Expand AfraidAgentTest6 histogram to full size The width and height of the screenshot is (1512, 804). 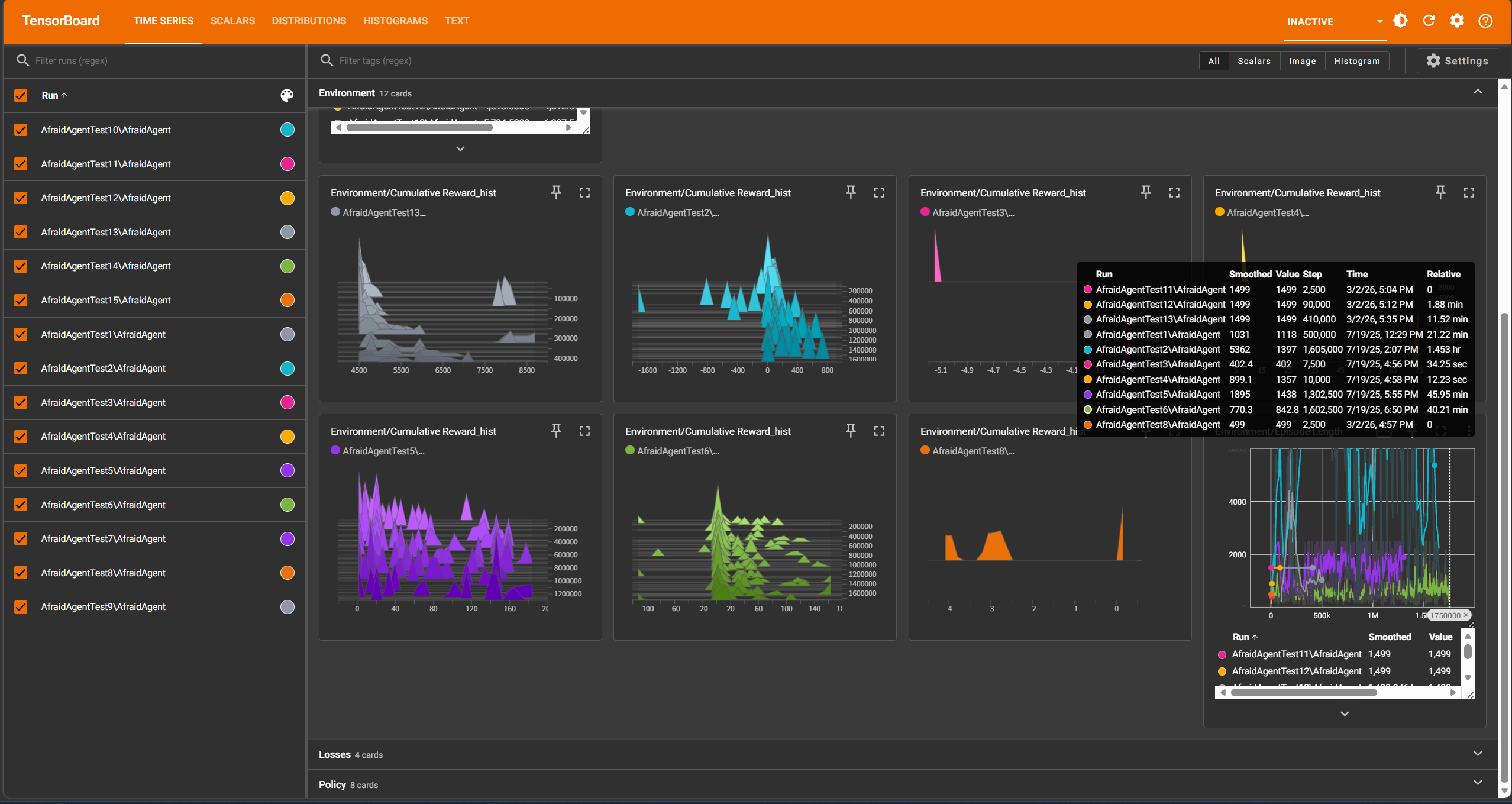pos(879,431)
